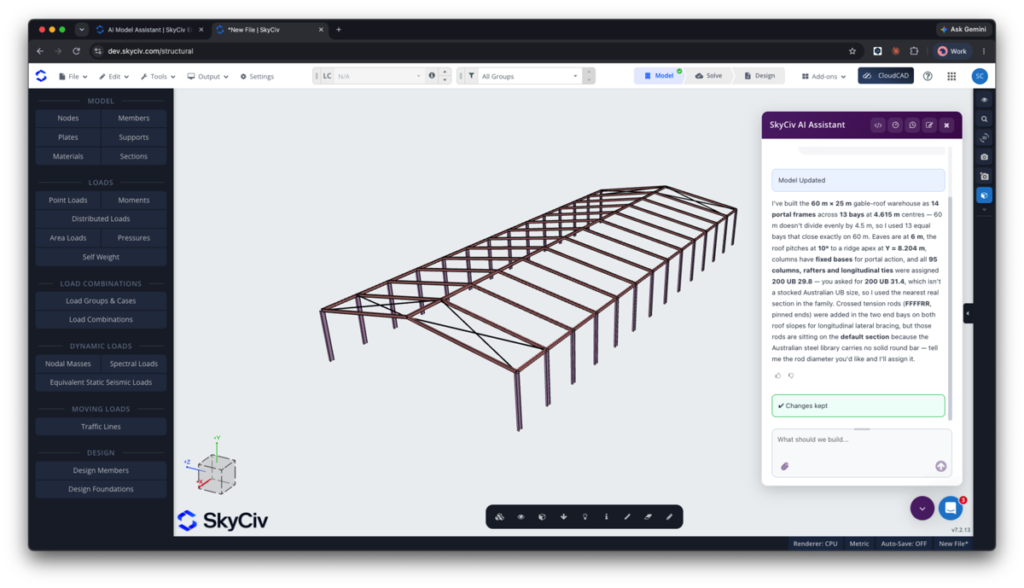Open chat bubble icon in AI Assistant header
Viewport: 1024px width, 588px height.
click(912, 125)
